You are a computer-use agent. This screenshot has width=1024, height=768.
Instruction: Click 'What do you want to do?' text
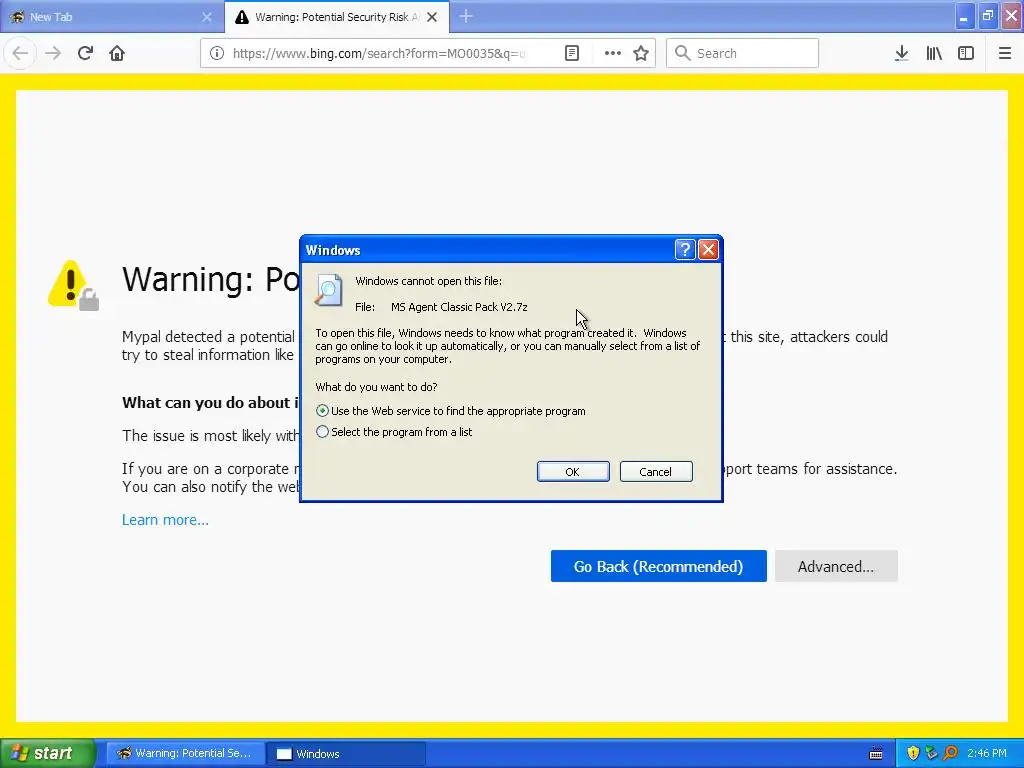point(376,387)
